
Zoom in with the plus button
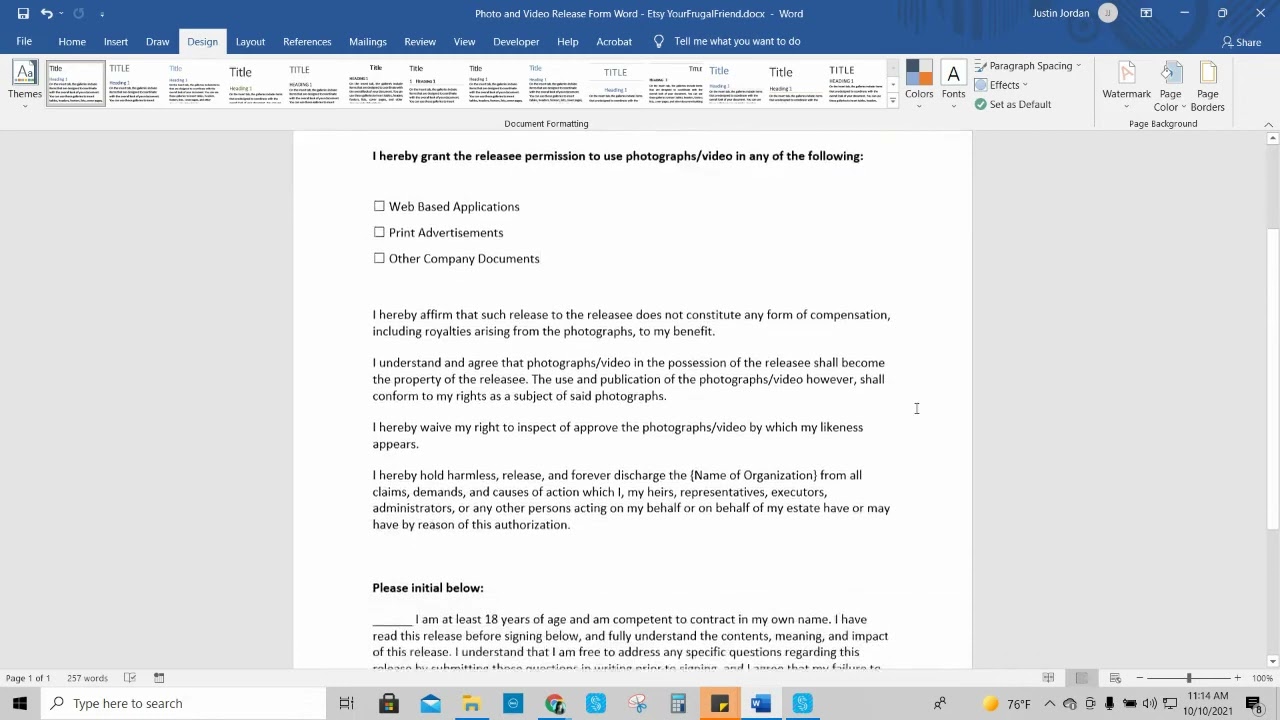(1237, 678)
